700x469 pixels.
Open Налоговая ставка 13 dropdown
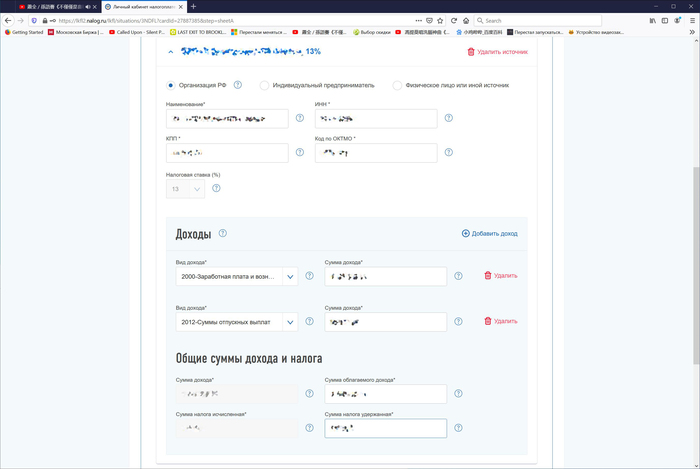point(185,189)
